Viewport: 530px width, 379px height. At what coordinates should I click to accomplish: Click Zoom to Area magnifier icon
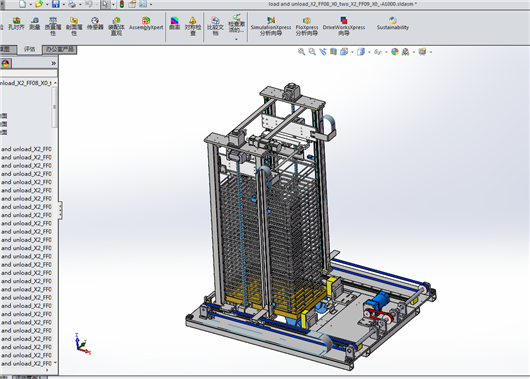(312, 52)
